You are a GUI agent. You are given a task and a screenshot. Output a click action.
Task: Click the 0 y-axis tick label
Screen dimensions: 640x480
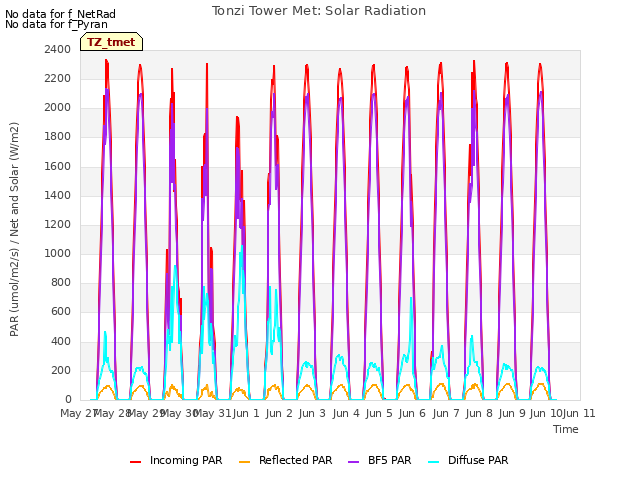click(68, 400)
